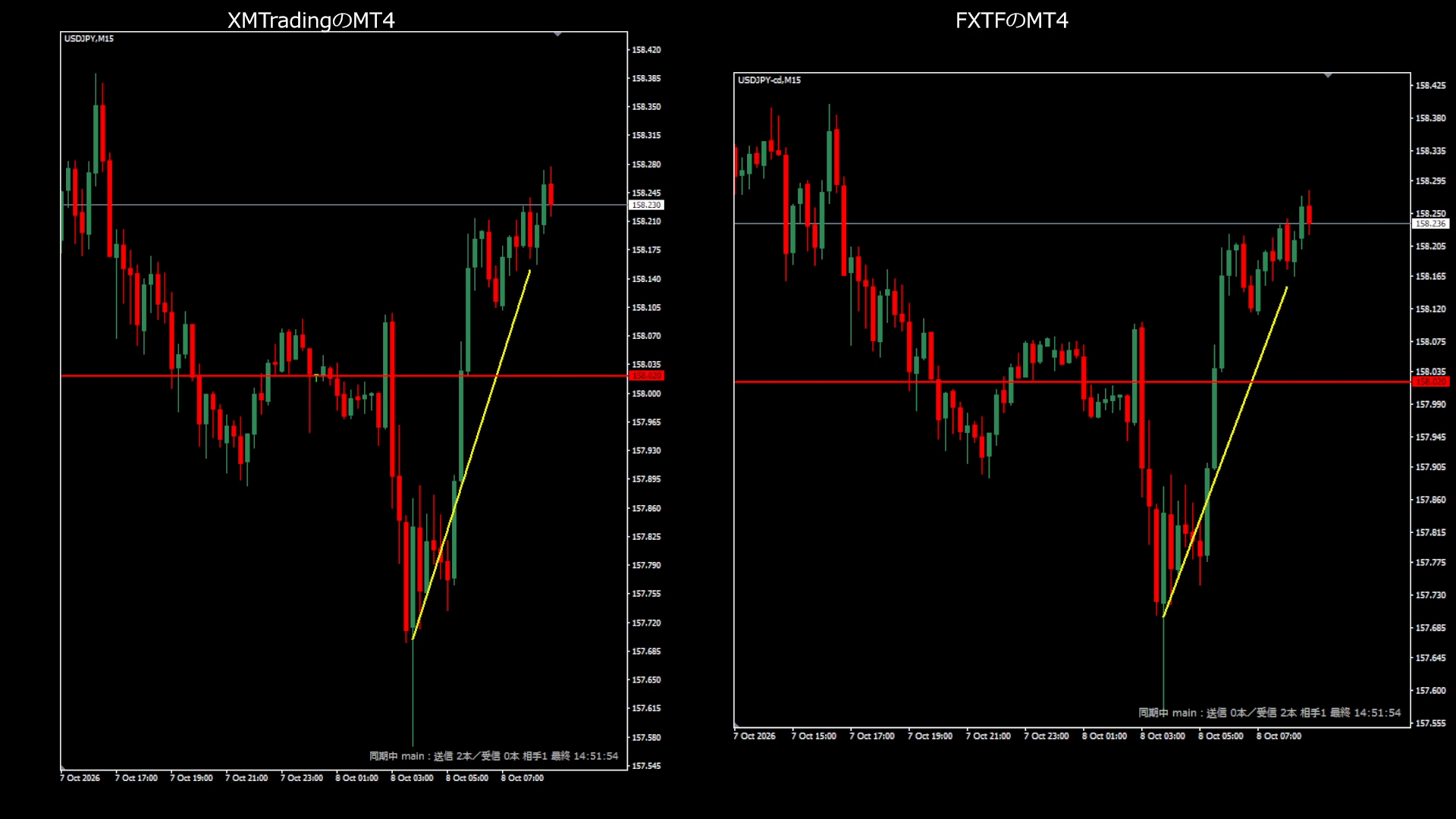Click the red 158.020 price tag on XMTrading axis

pos(646,375)
